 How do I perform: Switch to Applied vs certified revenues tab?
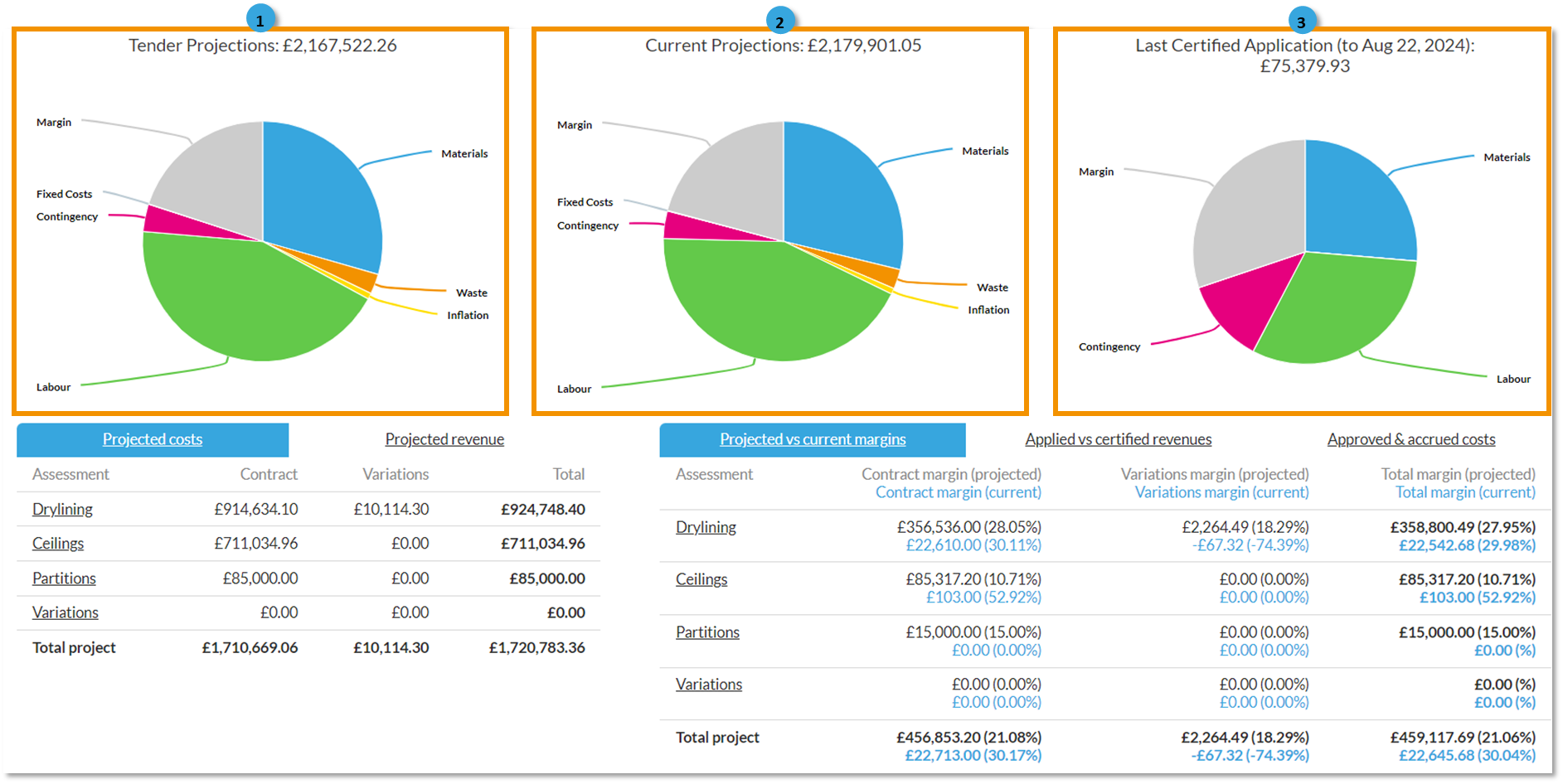pyautogui.click(x=1117, y=439)
